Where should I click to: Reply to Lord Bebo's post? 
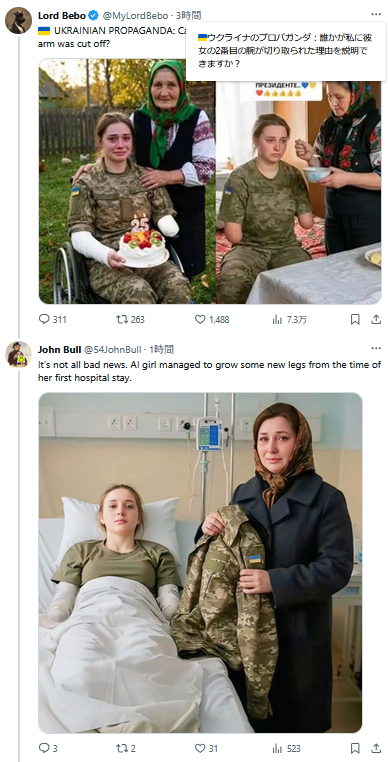[52, 319]
